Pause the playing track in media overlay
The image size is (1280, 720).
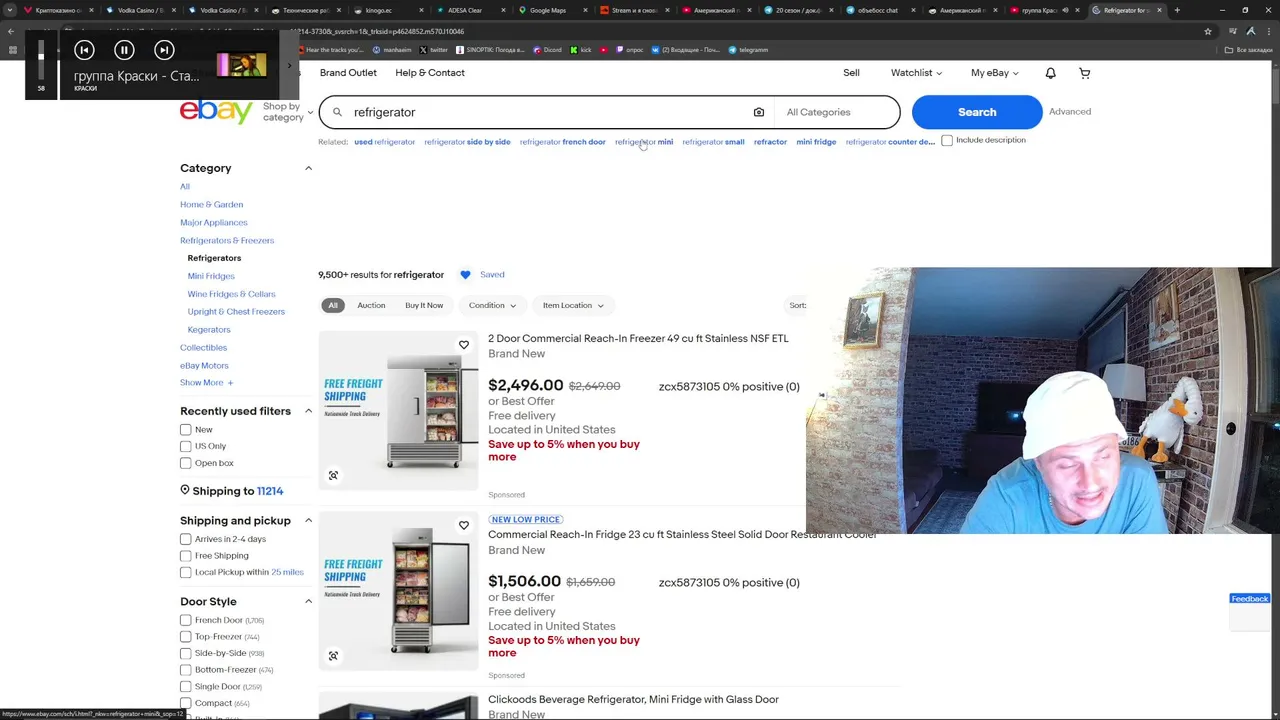coord(124,50)
